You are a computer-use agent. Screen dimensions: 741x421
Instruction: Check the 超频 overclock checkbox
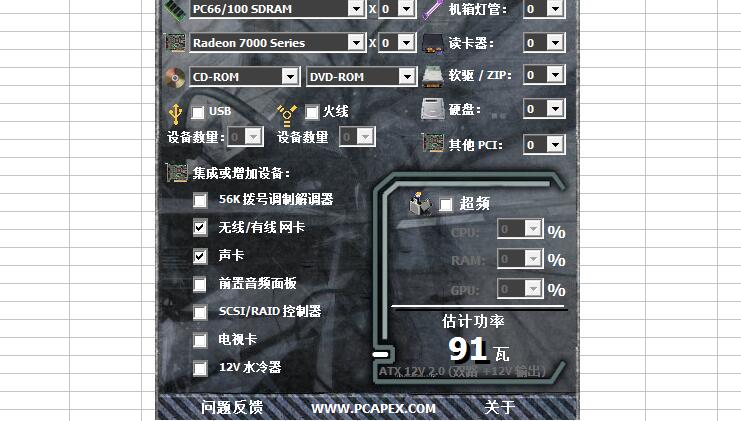pyautogui.click(x=446, y=205)
